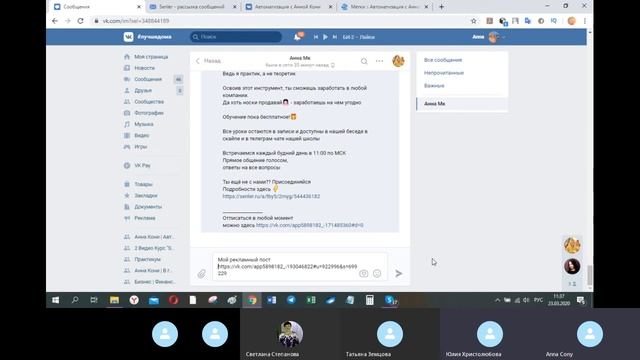Click the browser address bar
The height and width of the screenshot is (360, 640).
point(282,21)
